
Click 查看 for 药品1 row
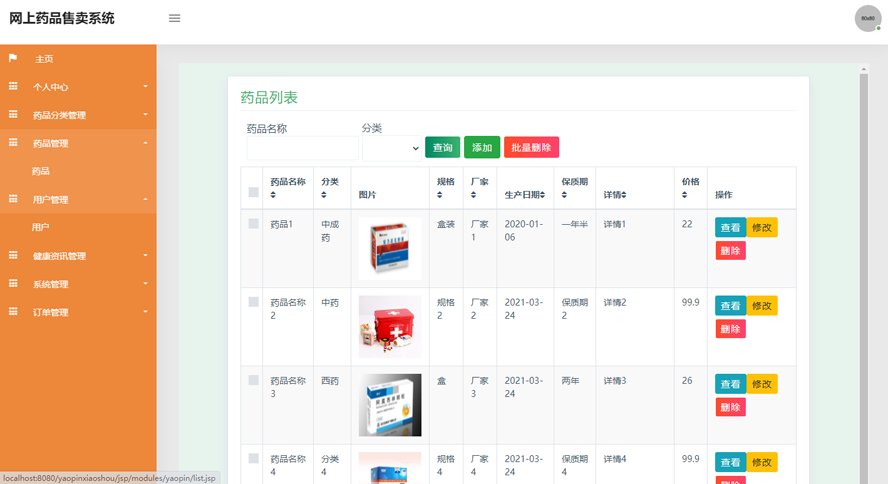(731, 228)
